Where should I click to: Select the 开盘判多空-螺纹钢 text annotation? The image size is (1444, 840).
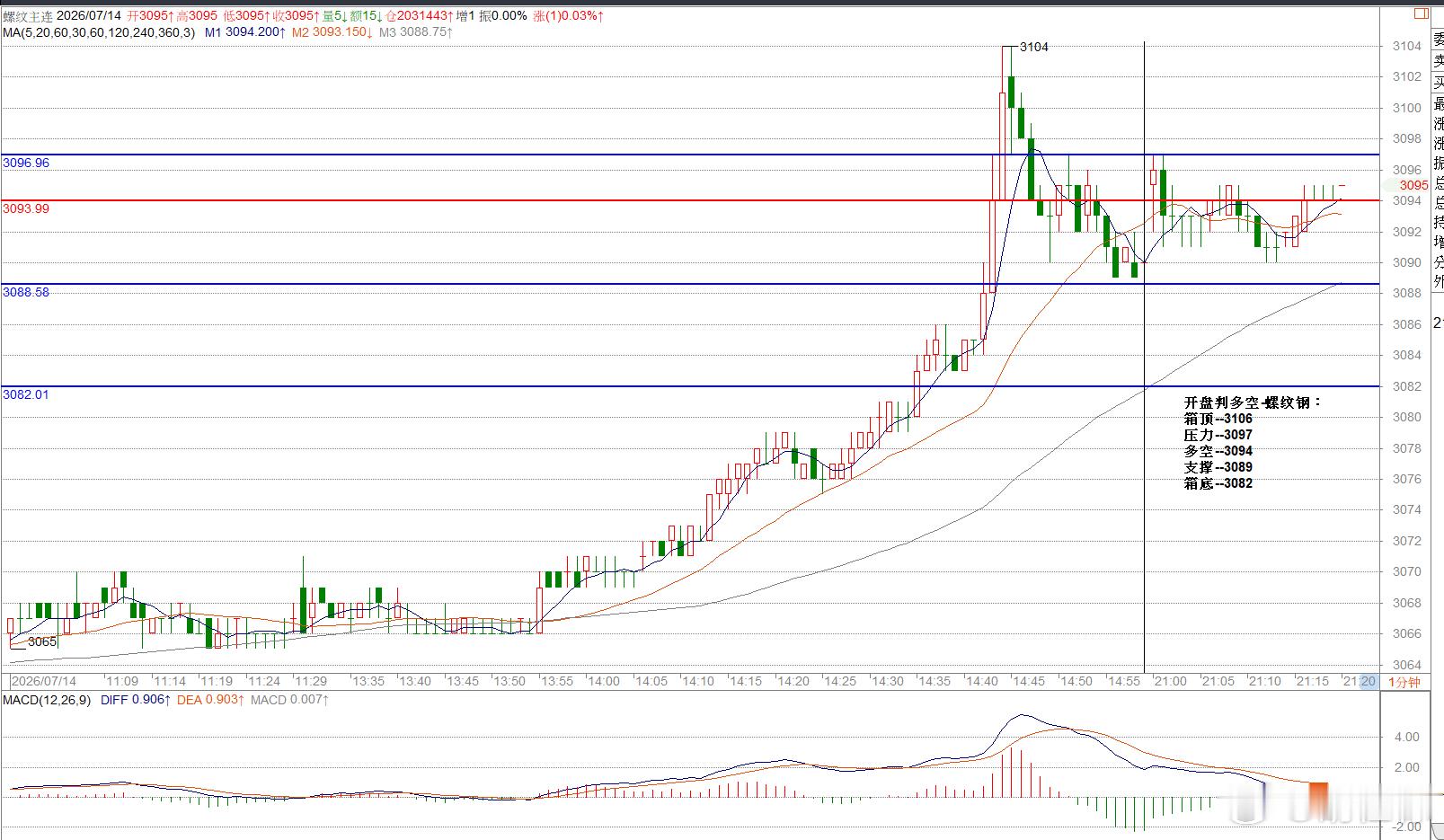pos(1252,402)
